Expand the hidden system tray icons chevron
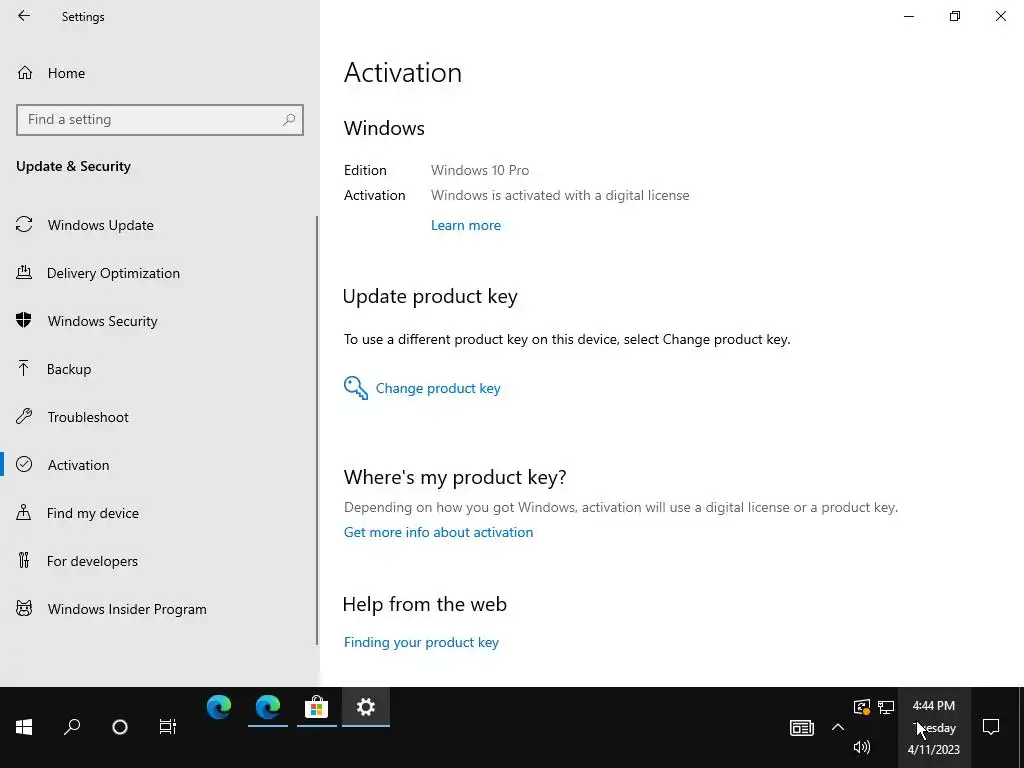1024x768 pixels. 838,728
